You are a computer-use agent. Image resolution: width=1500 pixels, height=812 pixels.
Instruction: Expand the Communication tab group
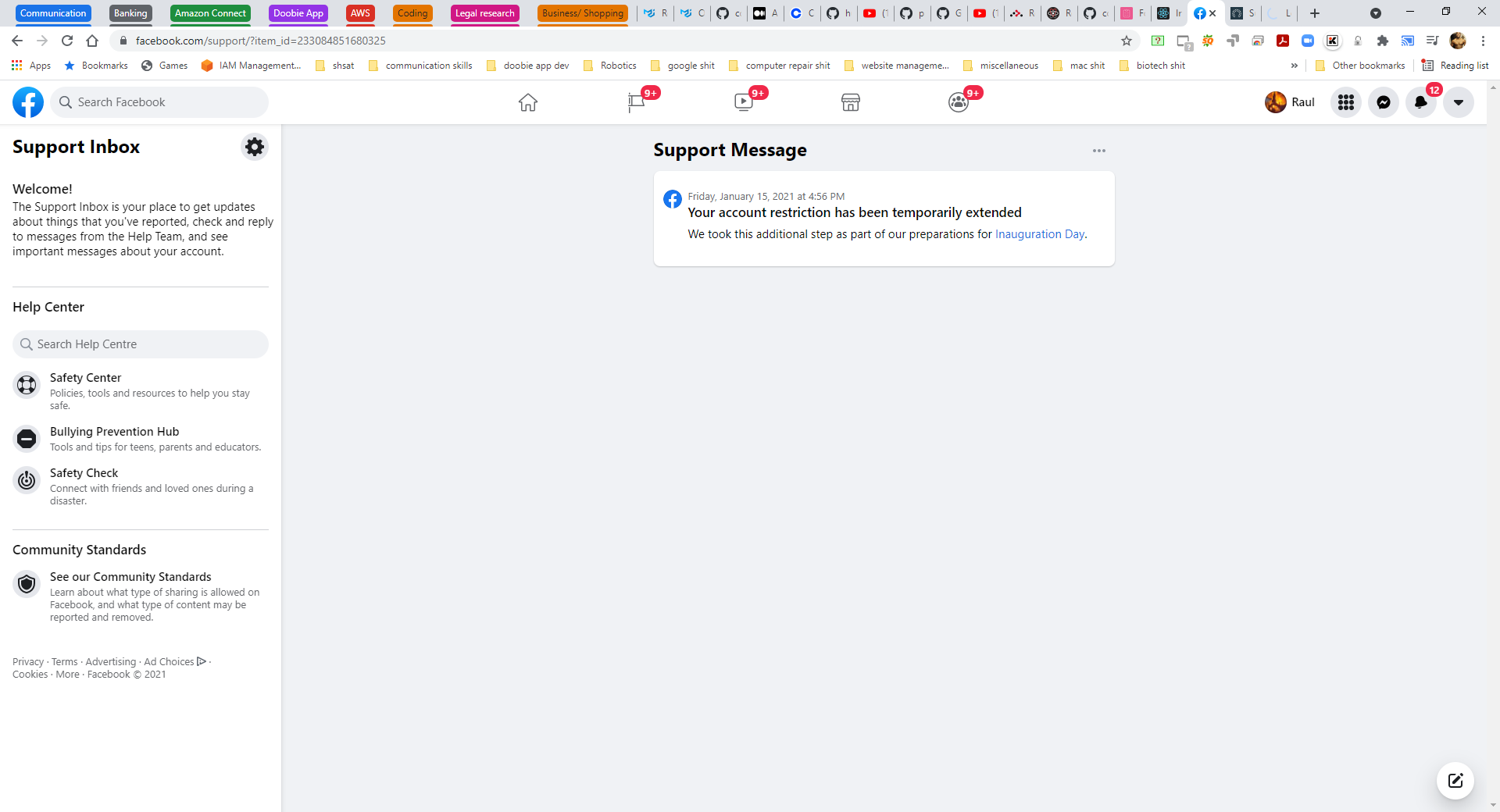[x=53, y=13]
